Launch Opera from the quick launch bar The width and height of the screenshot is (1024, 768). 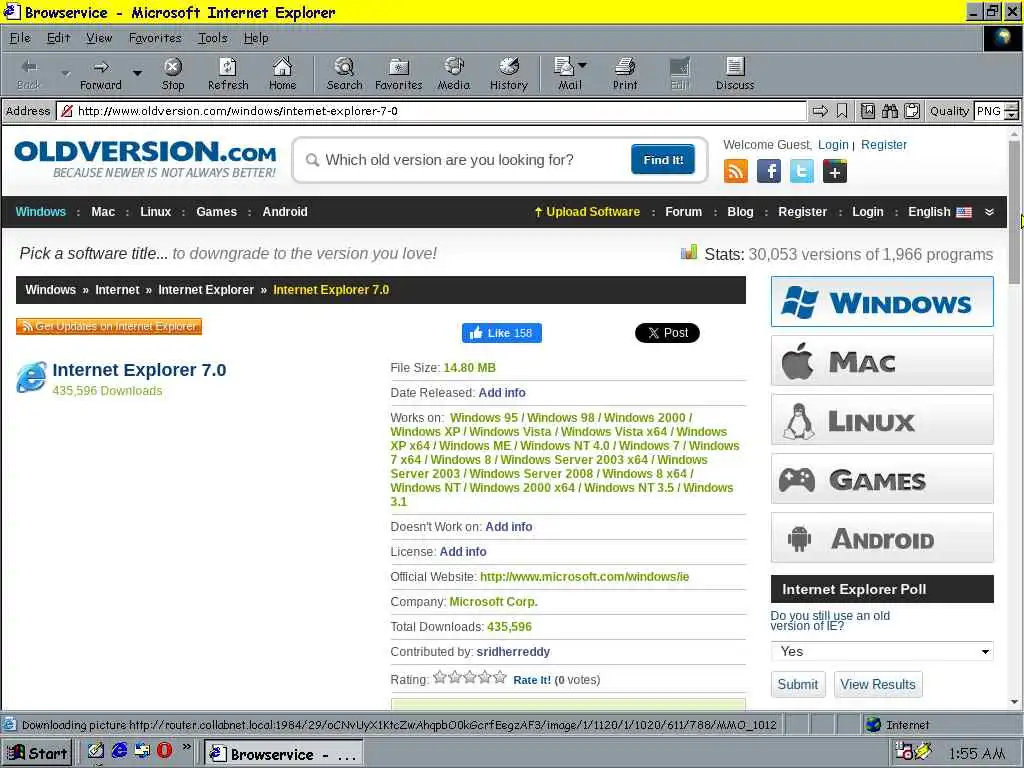click(164, 750)
